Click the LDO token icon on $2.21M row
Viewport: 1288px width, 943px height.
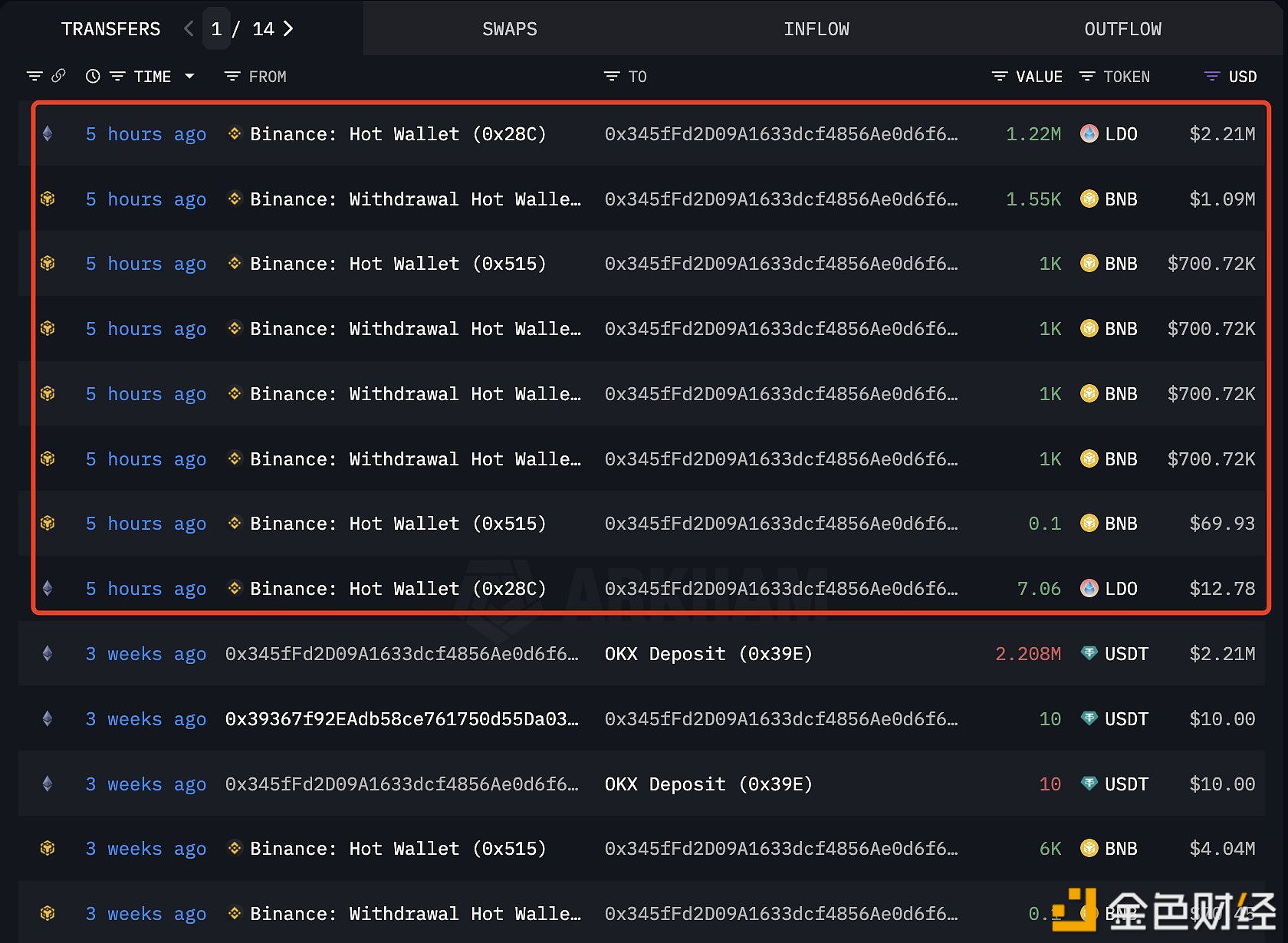coord(1089,134)
